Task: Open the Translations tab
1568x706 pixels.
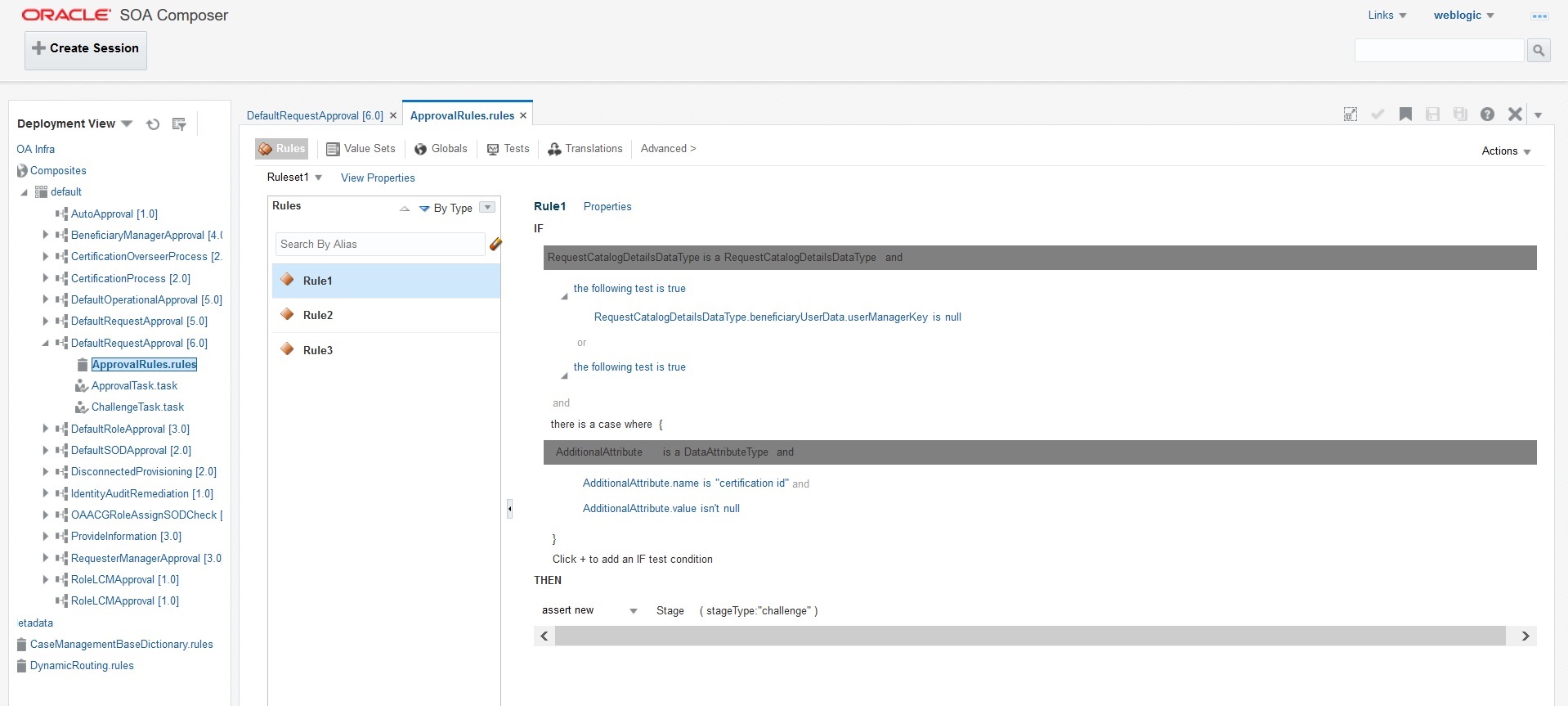Action: [585, 149]
